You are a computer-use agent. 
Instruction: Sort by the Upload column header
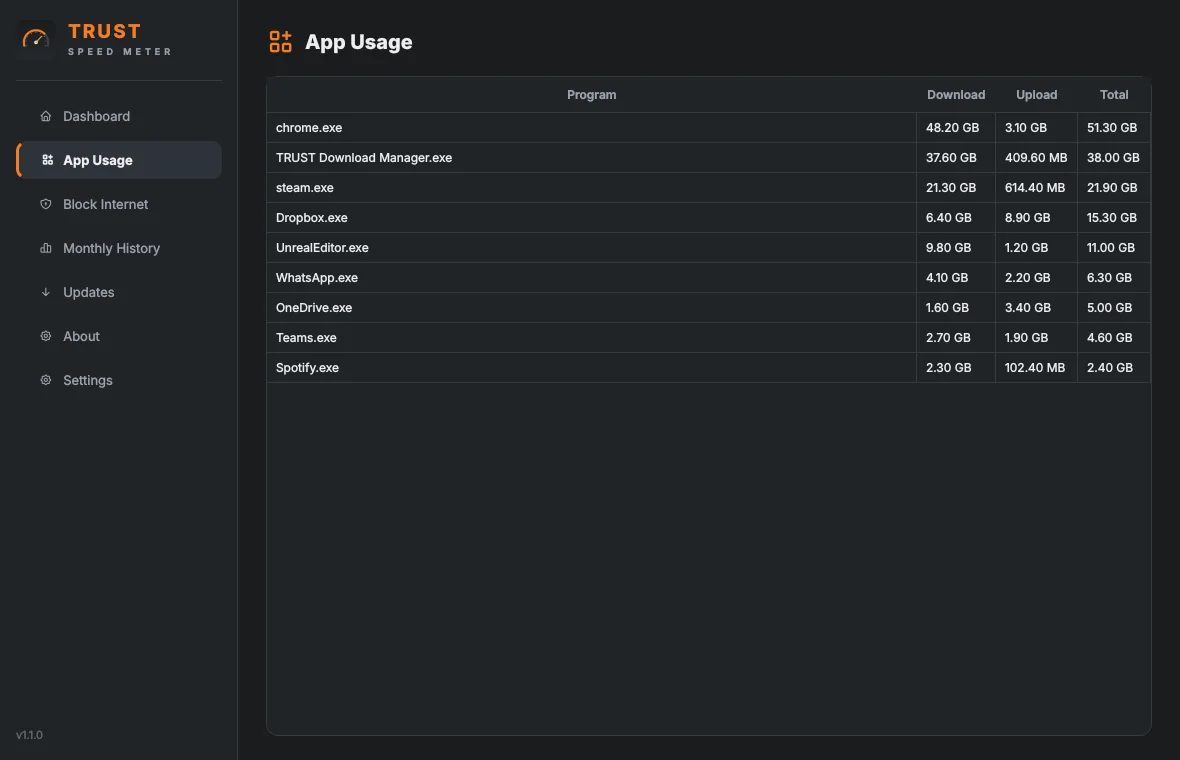[x=1036, y=95]
